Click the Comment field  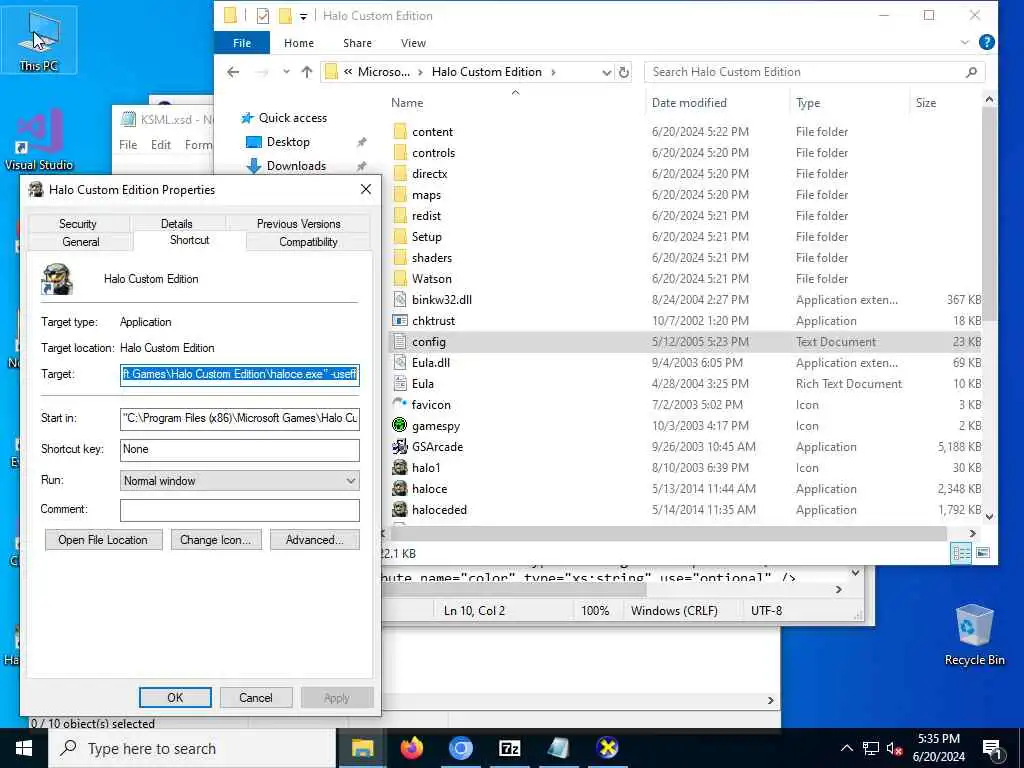pos(240,509)
